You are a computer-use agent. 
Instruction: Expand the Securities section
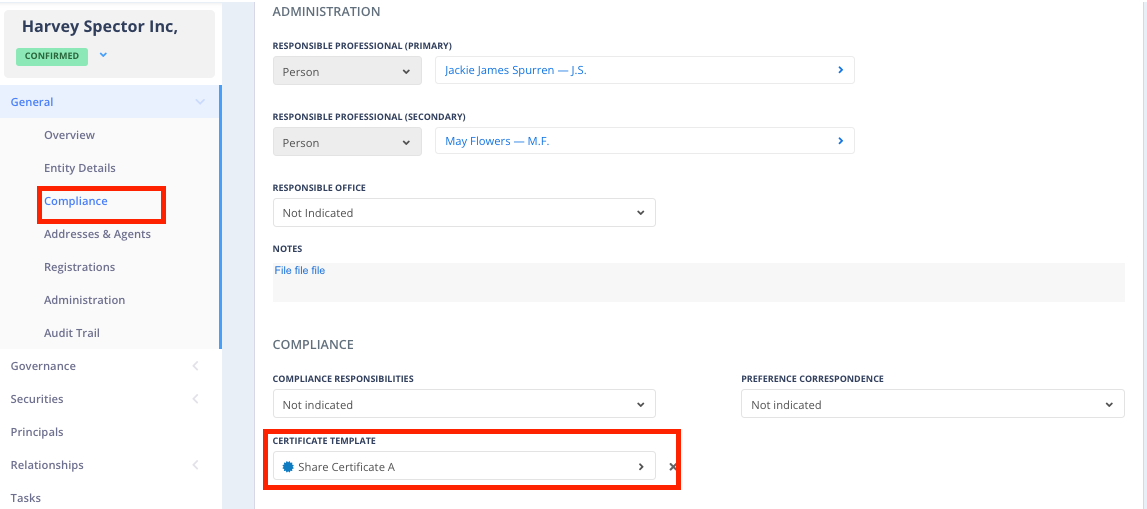coord(196,399)
